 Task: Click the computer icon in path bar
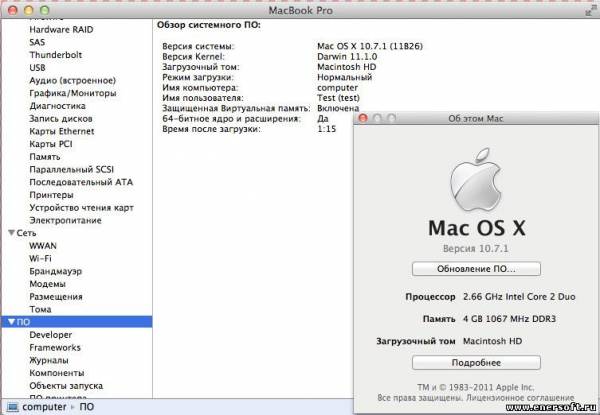12,407
